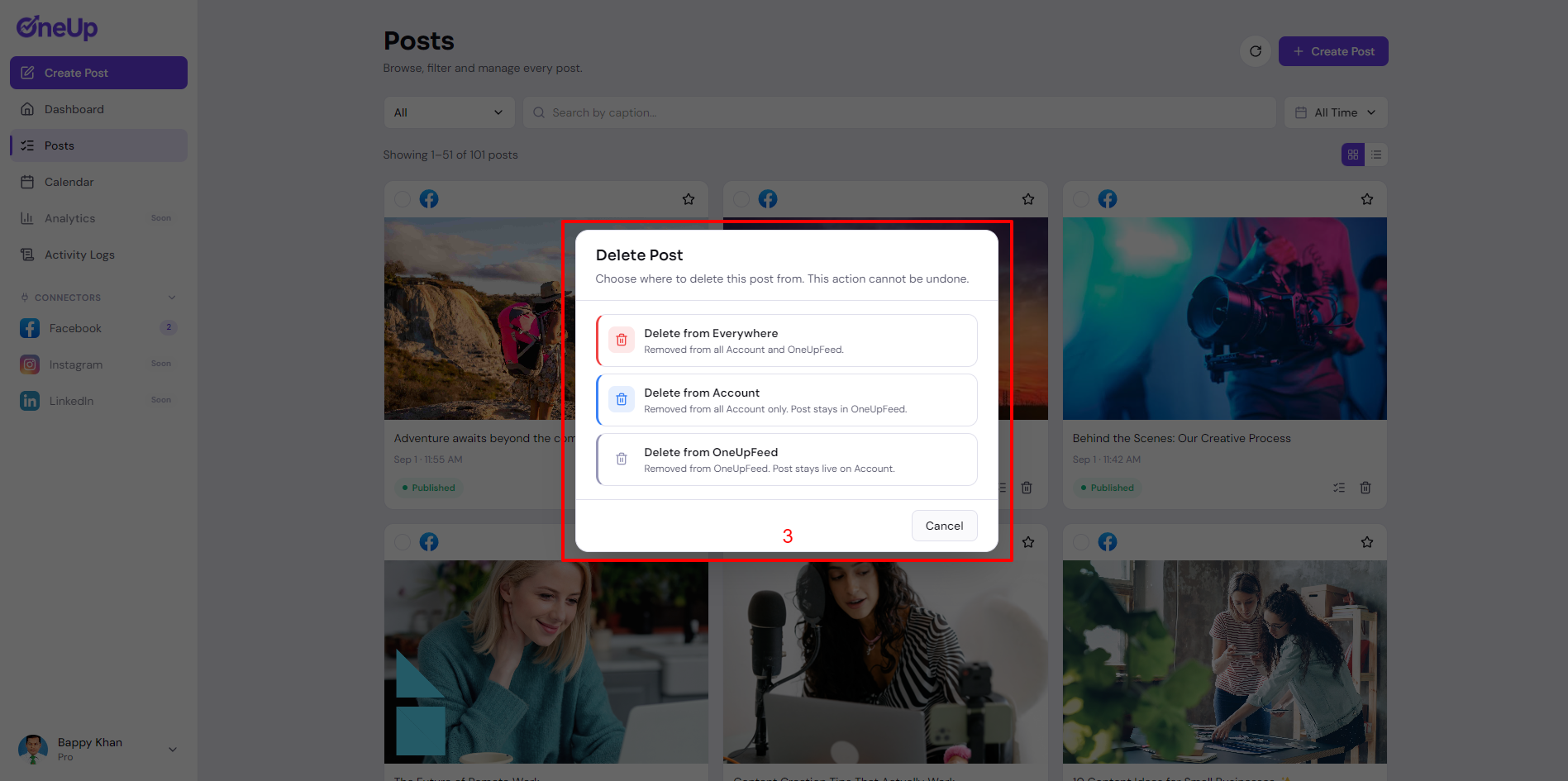Select the Facebook connector
Viewport: 1568px width, 781px height.
98,328
